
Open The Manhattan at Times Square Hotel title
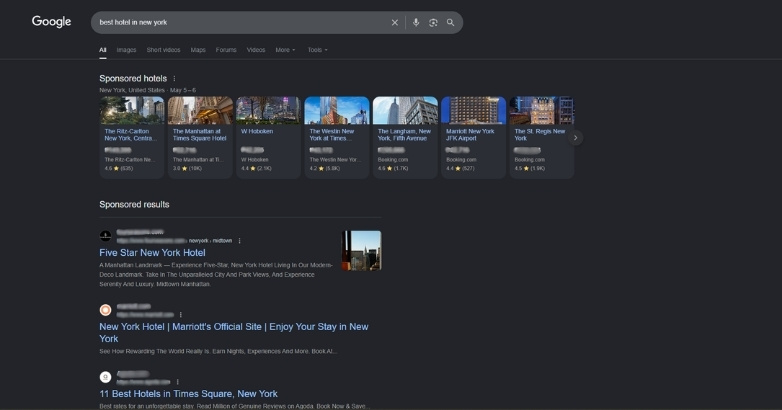(199, 135)
